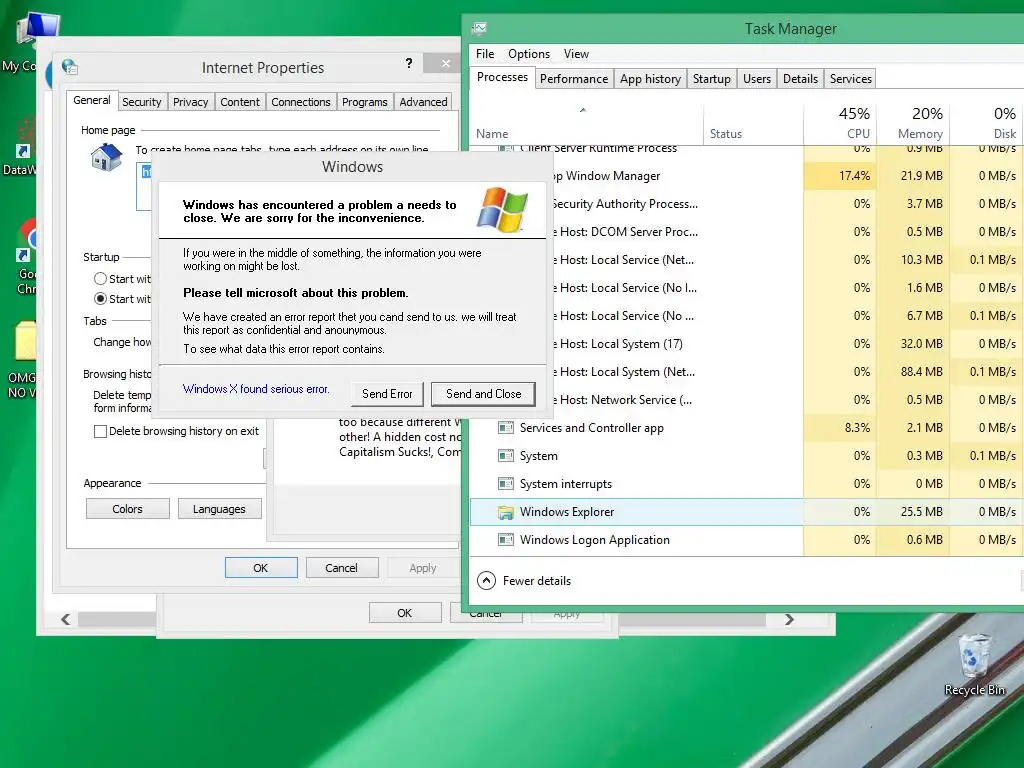Click the Fewer details circular arrow icon
Image resolution: width=1024 pixels, height=768 pixels.
tap(487, 581)
